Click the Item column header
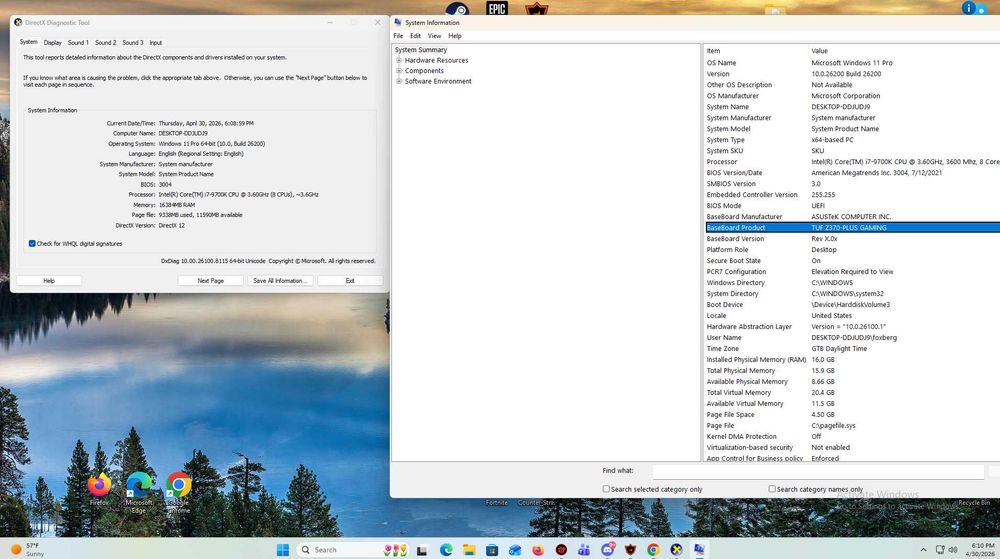The height and width of the screenshot is (559, 1000). pos(756,51)
